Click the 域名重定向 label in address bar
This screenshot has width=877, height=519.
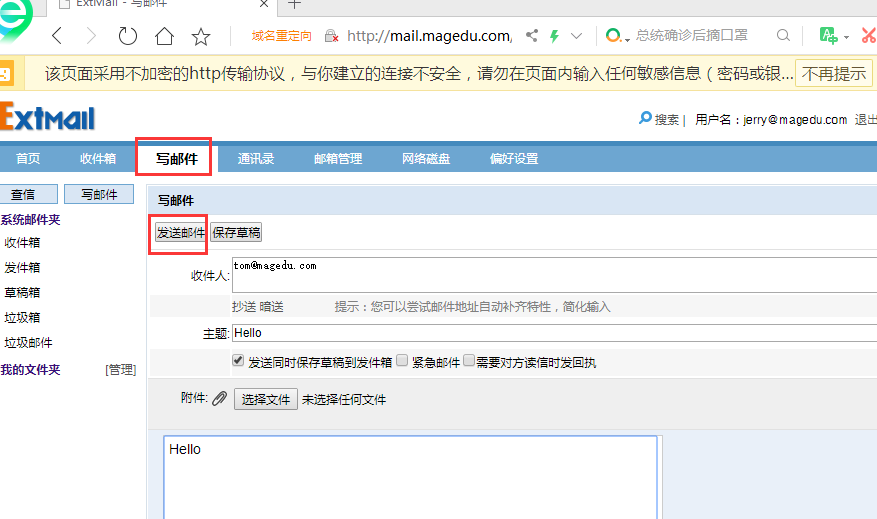281,36
